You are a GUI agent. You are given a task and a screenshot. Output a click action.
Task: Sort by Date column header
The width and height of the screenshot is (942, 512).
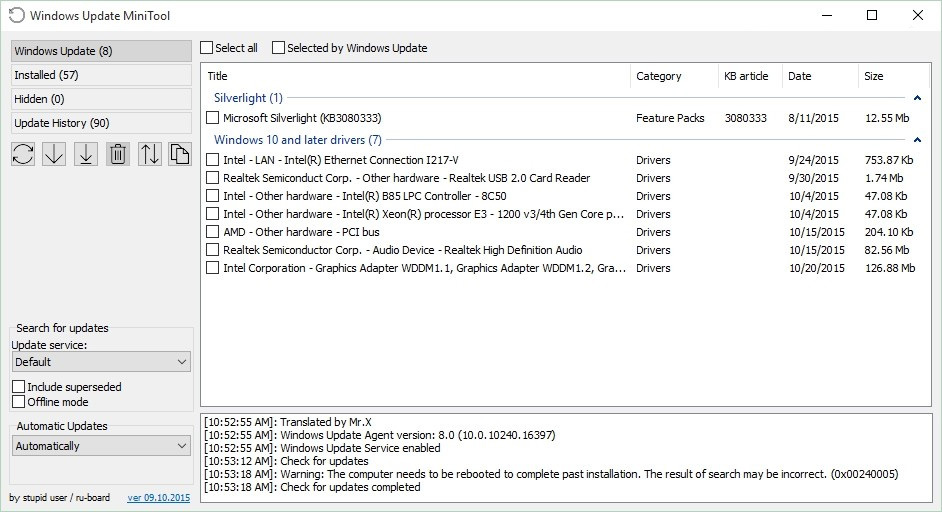click(x=820, y=76)
